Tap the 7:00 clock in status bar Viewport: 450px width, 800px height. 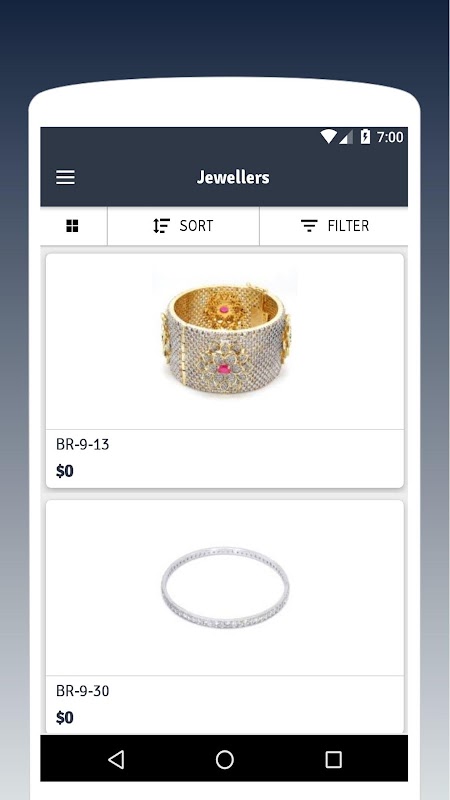(390, 137)
